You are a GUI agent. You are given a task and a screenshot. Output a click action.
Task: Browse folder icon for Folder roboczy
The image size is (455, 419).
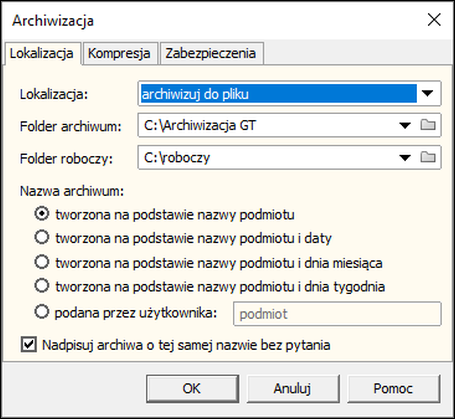tap(428, 157)
